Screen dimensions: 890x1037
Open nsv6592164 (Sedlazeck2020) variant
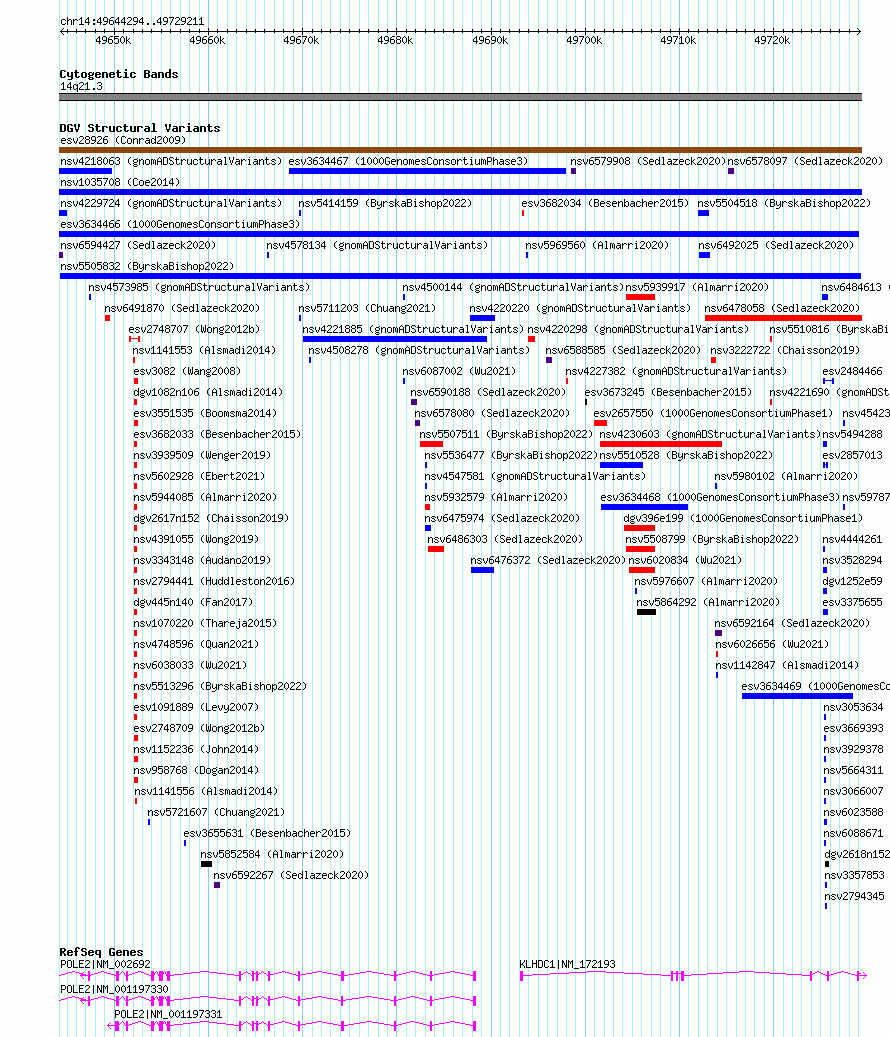[x=792, y=624]
